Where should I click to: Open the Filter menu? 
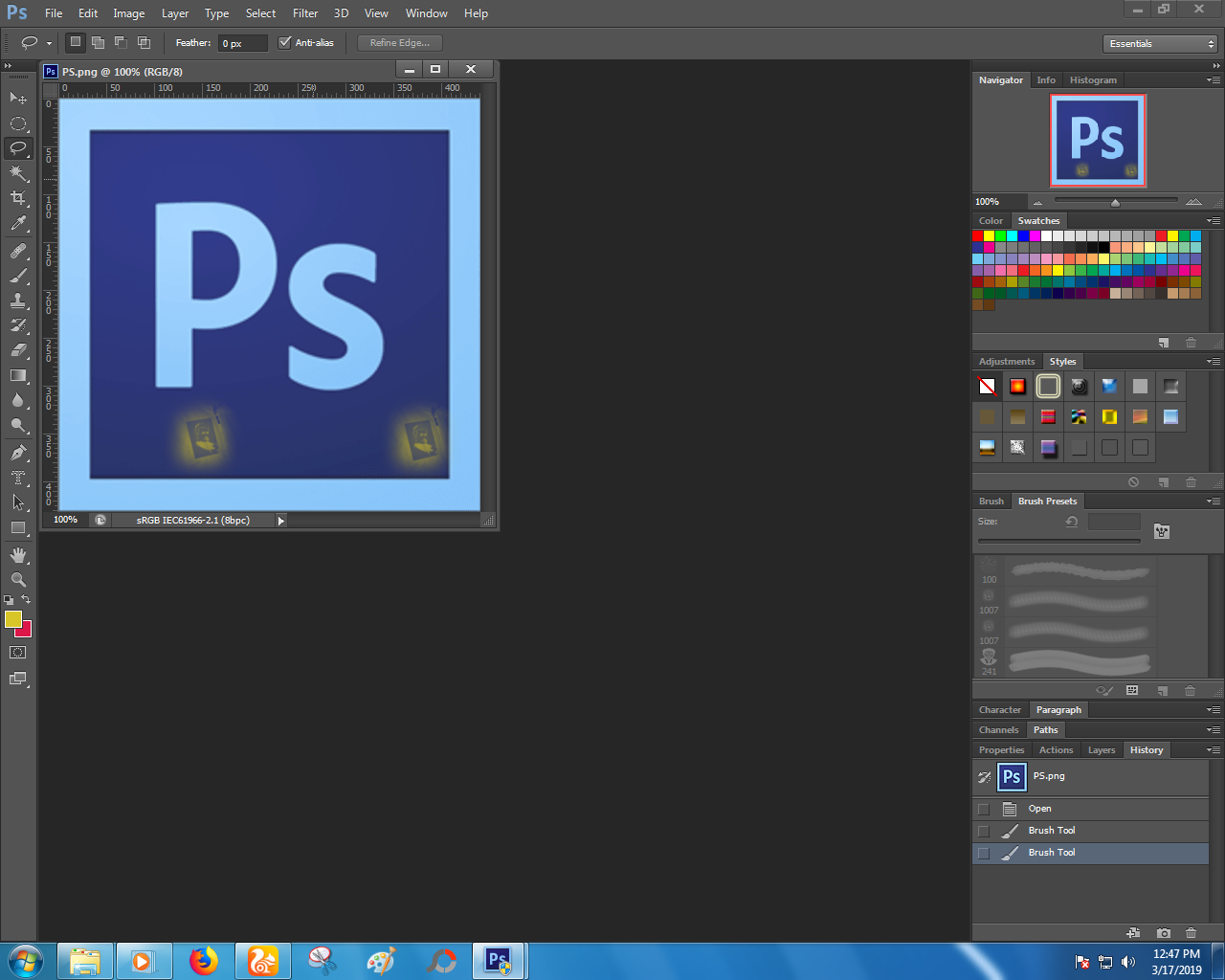(x=305, y=13)
